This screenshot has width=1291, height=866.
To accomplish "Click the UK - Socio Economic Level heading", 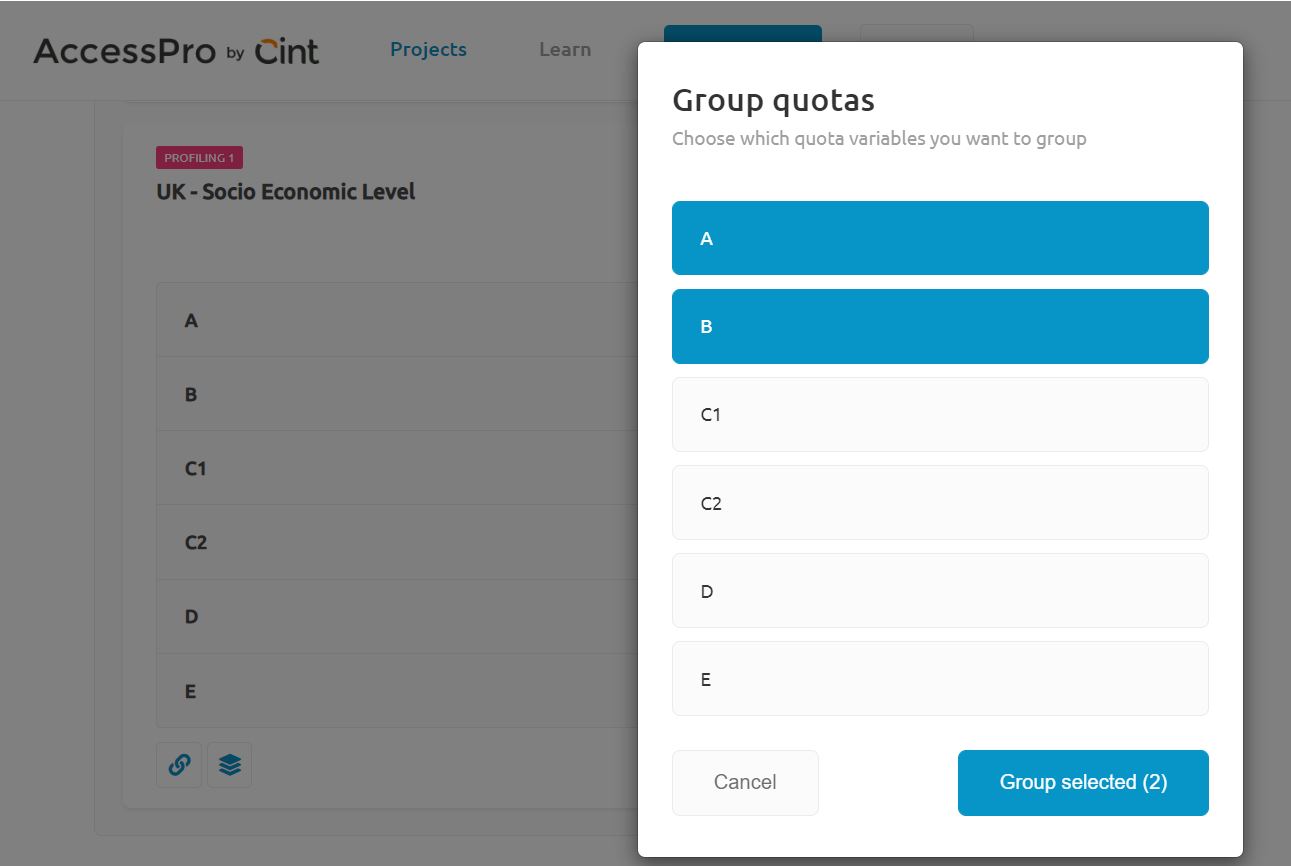I will (285, 192).
